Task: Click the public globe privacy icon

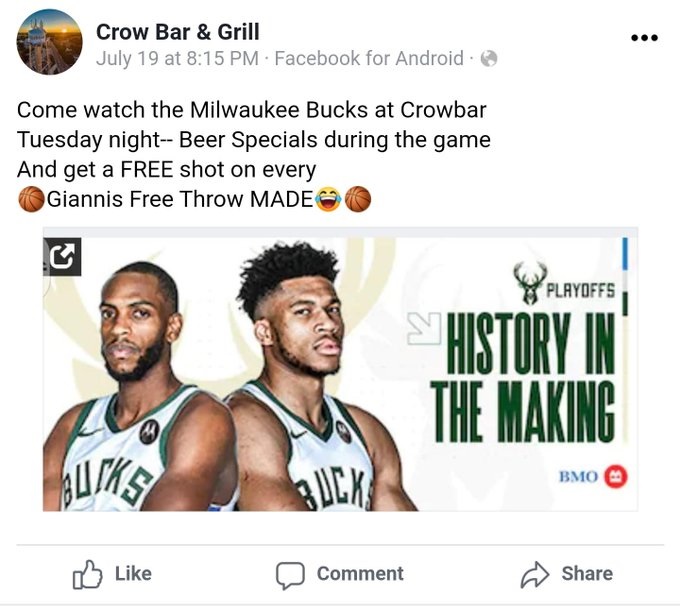Action: [489, 59]
